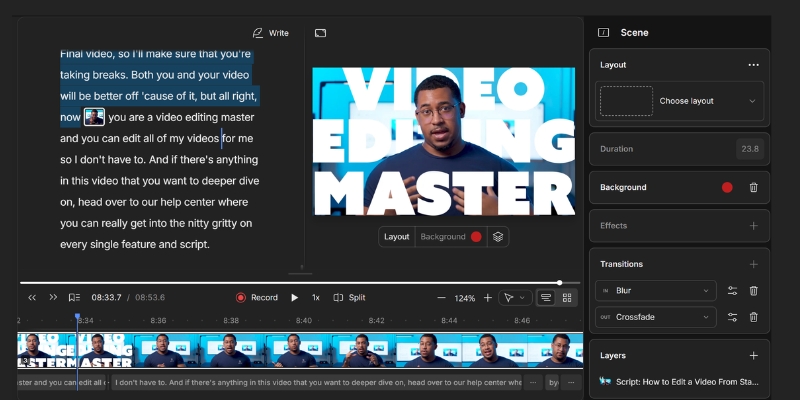800x400 pixels.
Task: Play the video with the play button
Action: pos(294,297)
